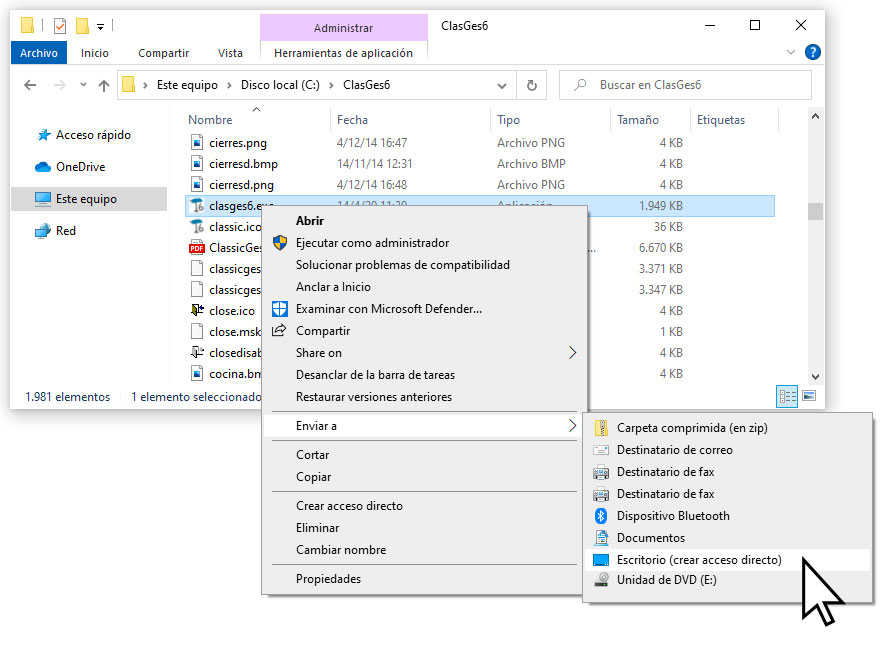Click the red PDF file icon

point(196,248)
